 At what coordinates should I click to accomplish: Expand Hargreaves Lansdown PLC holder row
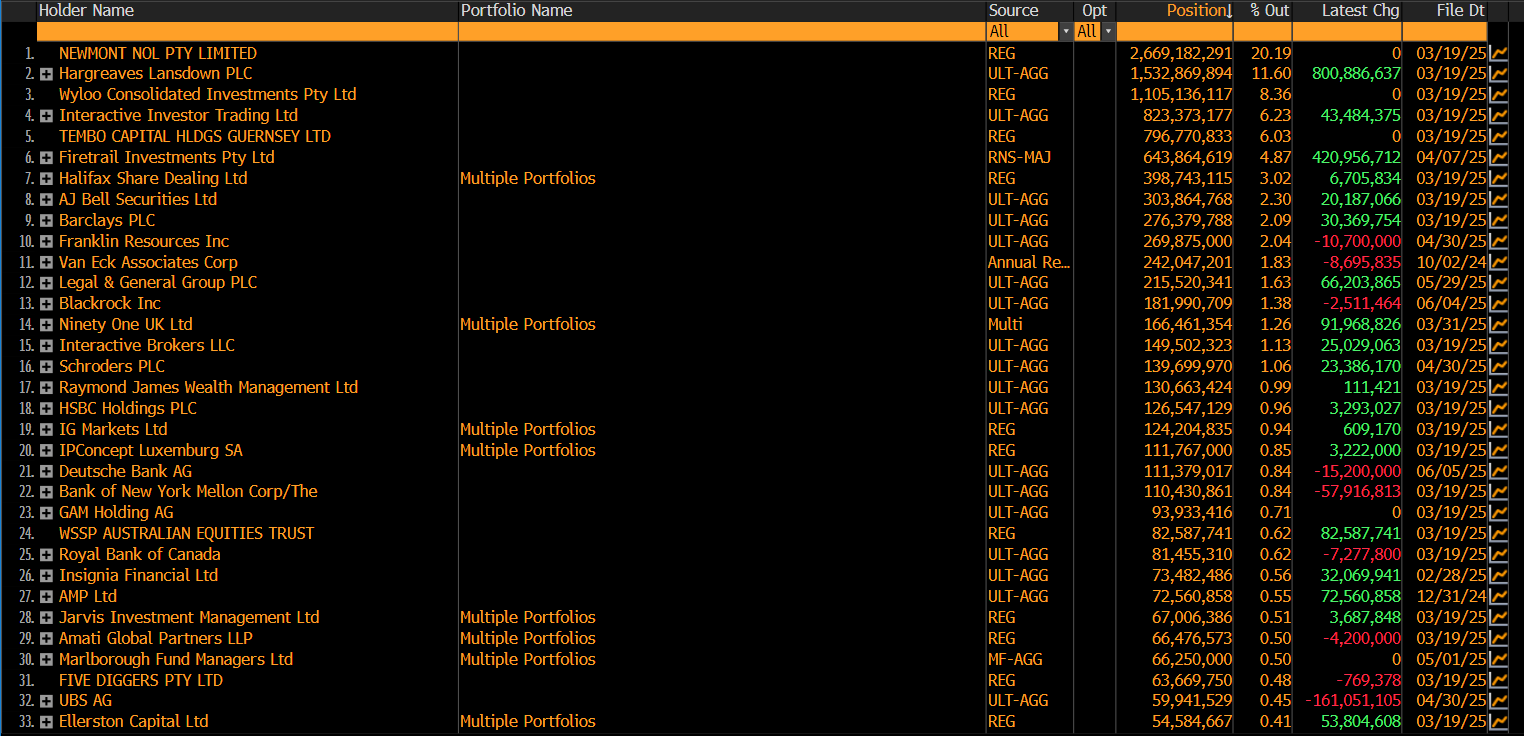(x=46, y=74)
